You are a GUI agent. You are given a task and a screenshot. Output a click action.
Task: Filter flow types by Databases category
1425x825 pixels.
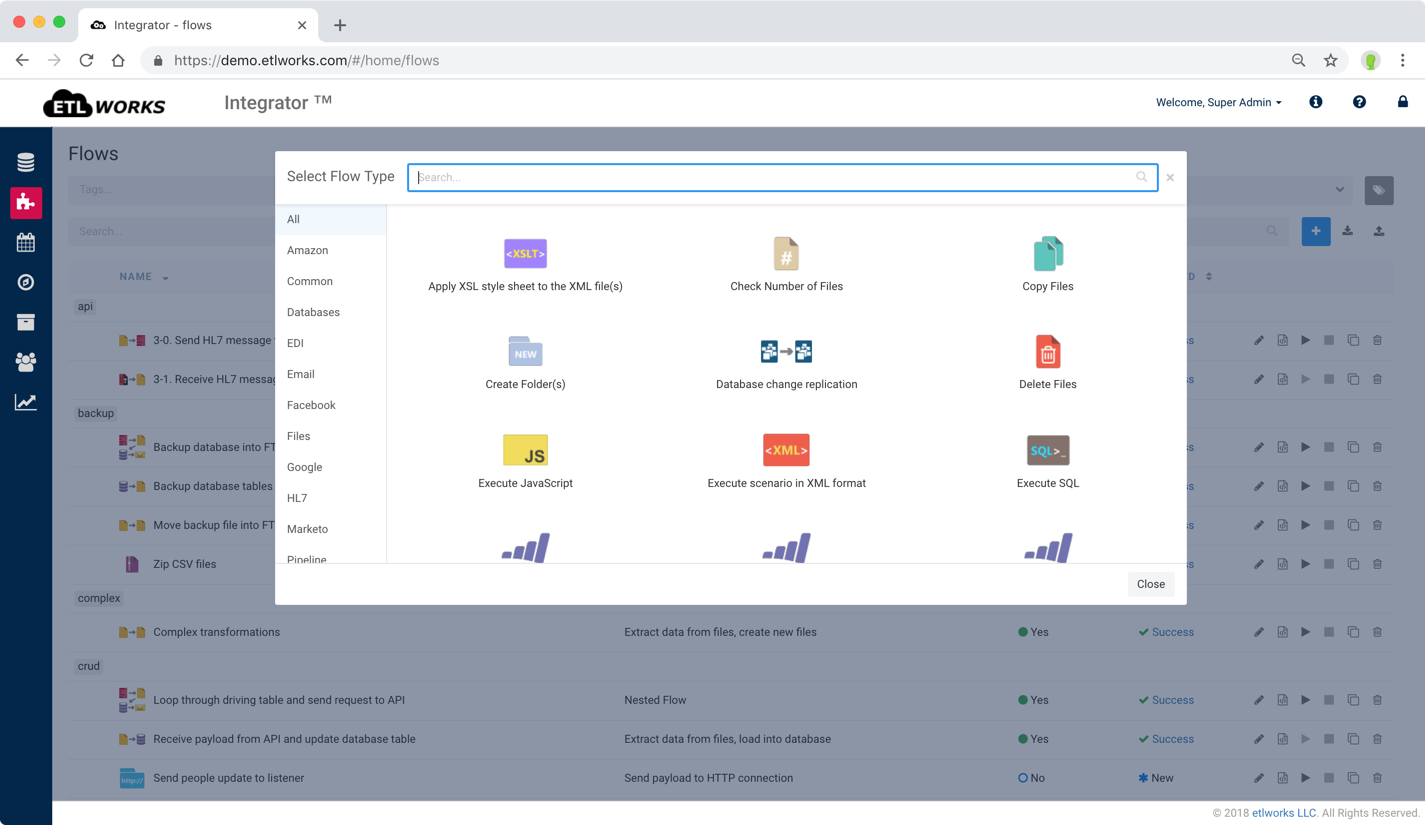click(x=313, y=312)
